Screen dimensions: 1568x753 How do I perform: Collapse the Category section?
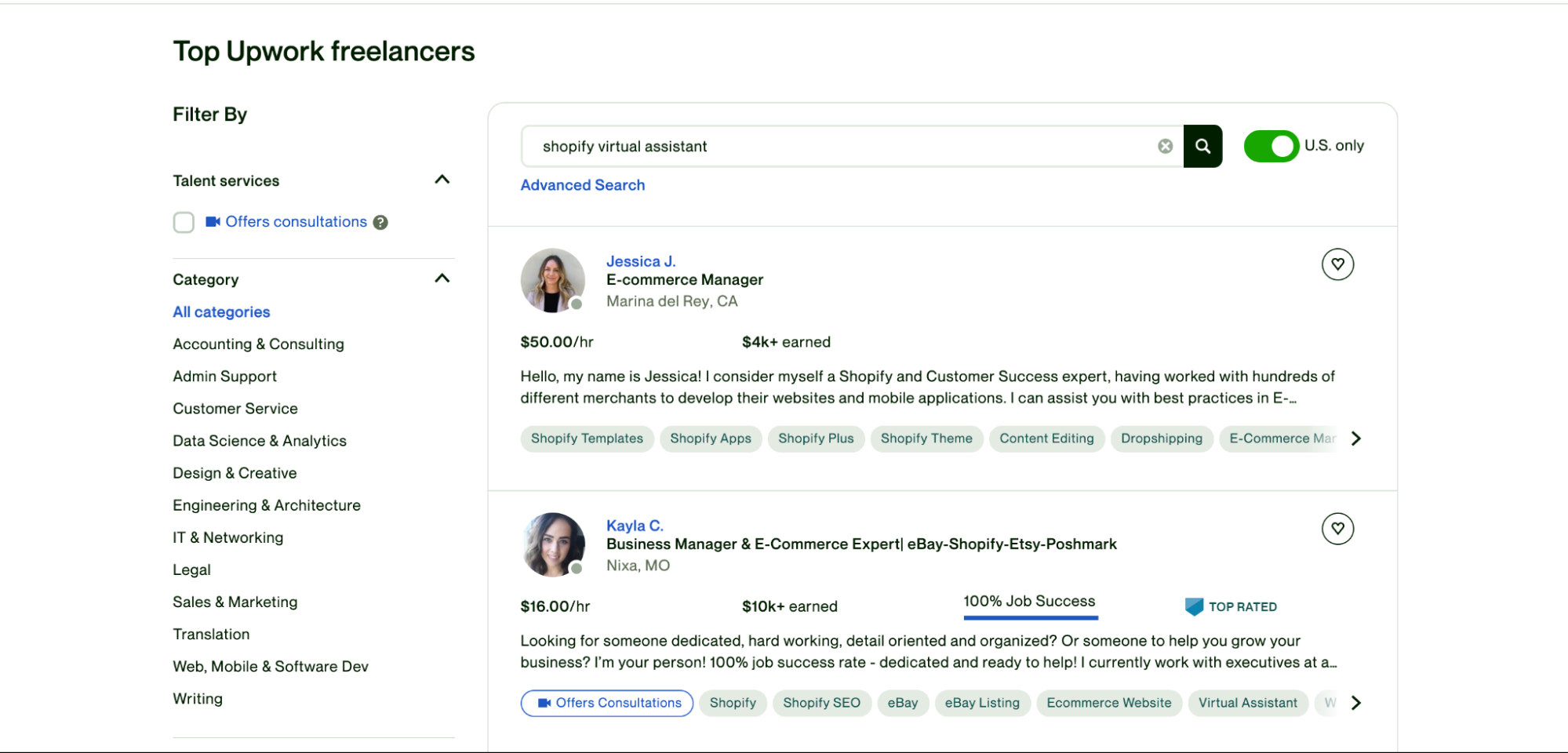[x=442, y=278]
